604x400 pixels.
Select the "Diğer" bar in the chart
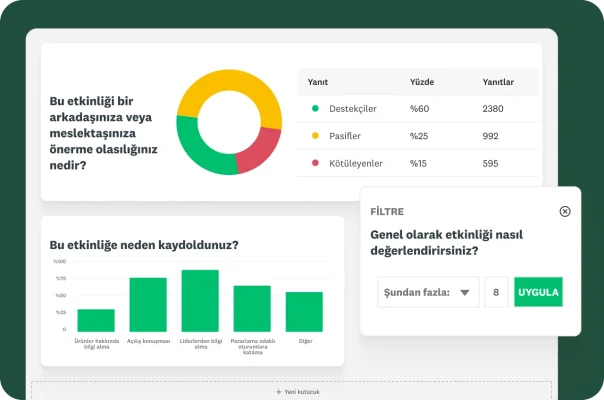pos(304,312)
